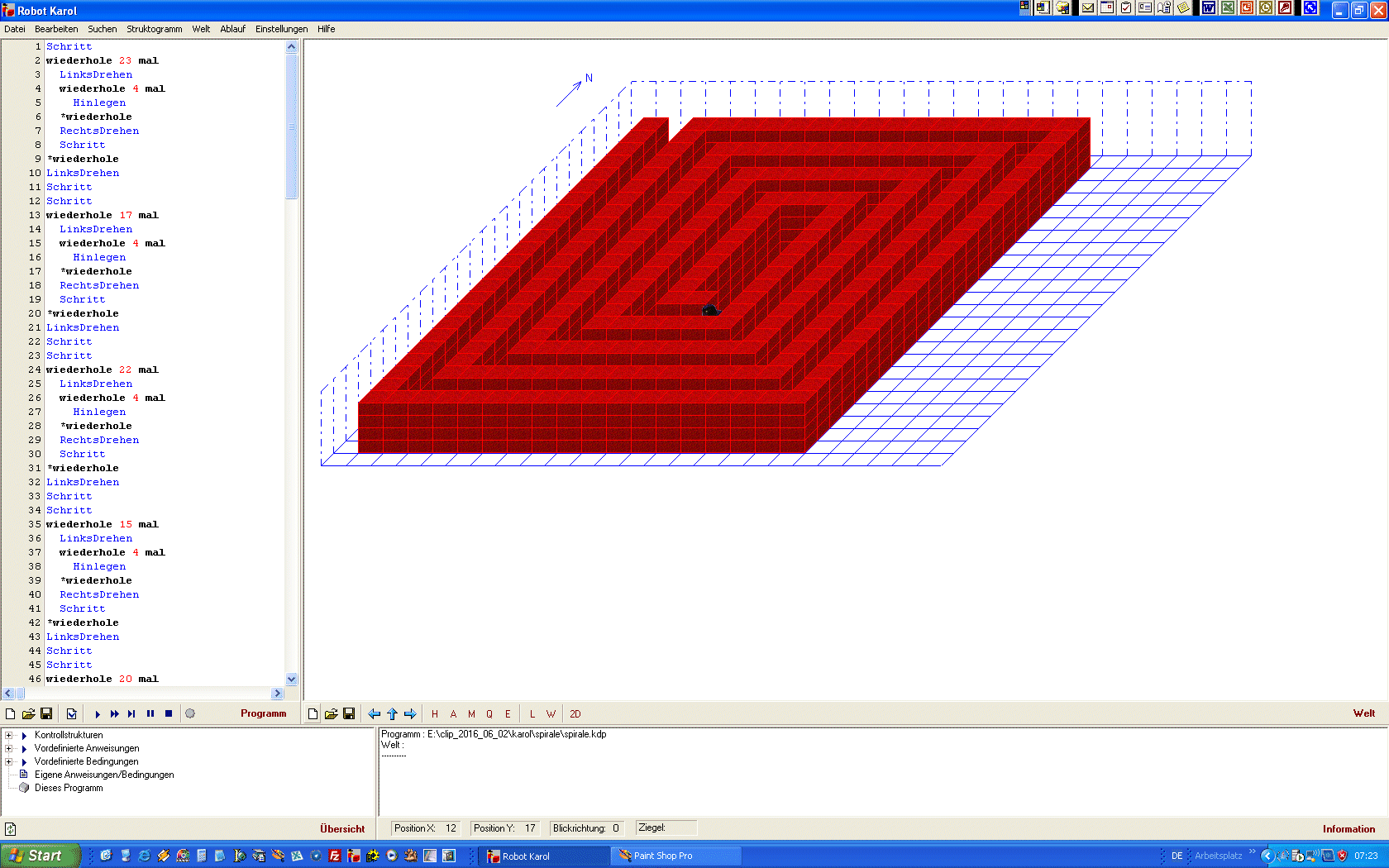The height and width of the screenshot is (868, 1389).
Task: Run program in fast-forward mode
Action: pos(115,714)
